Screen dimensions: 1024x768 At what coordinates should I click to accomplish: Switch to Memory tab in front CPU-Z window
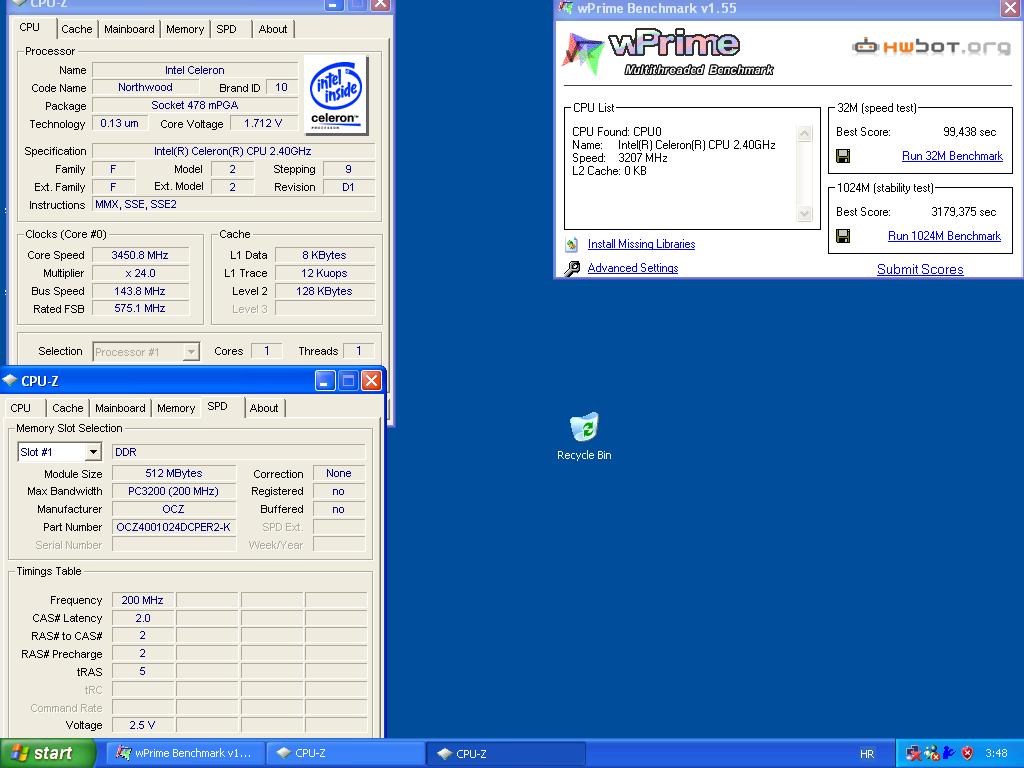click(176, 408)
